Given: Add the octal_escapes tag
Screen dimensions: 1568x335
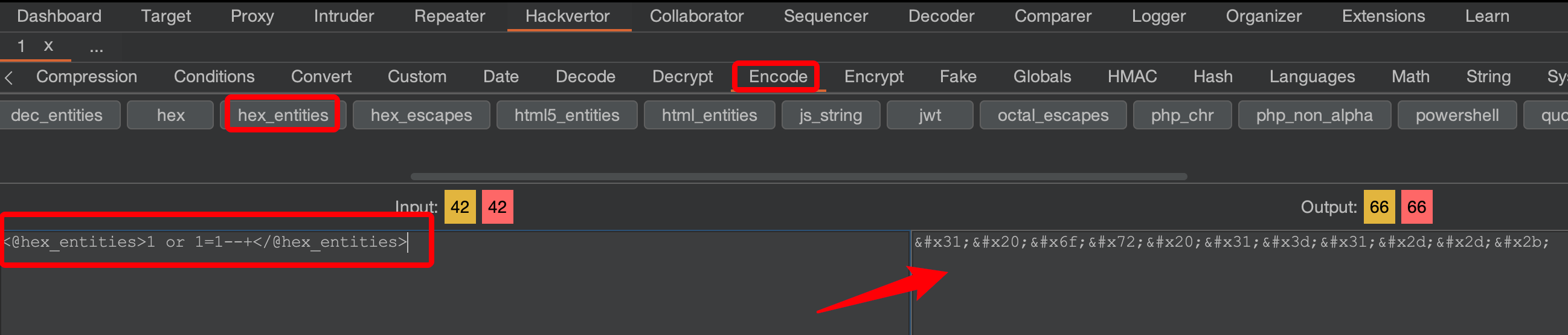Looking at the screenshot, I should [1052, 115].
